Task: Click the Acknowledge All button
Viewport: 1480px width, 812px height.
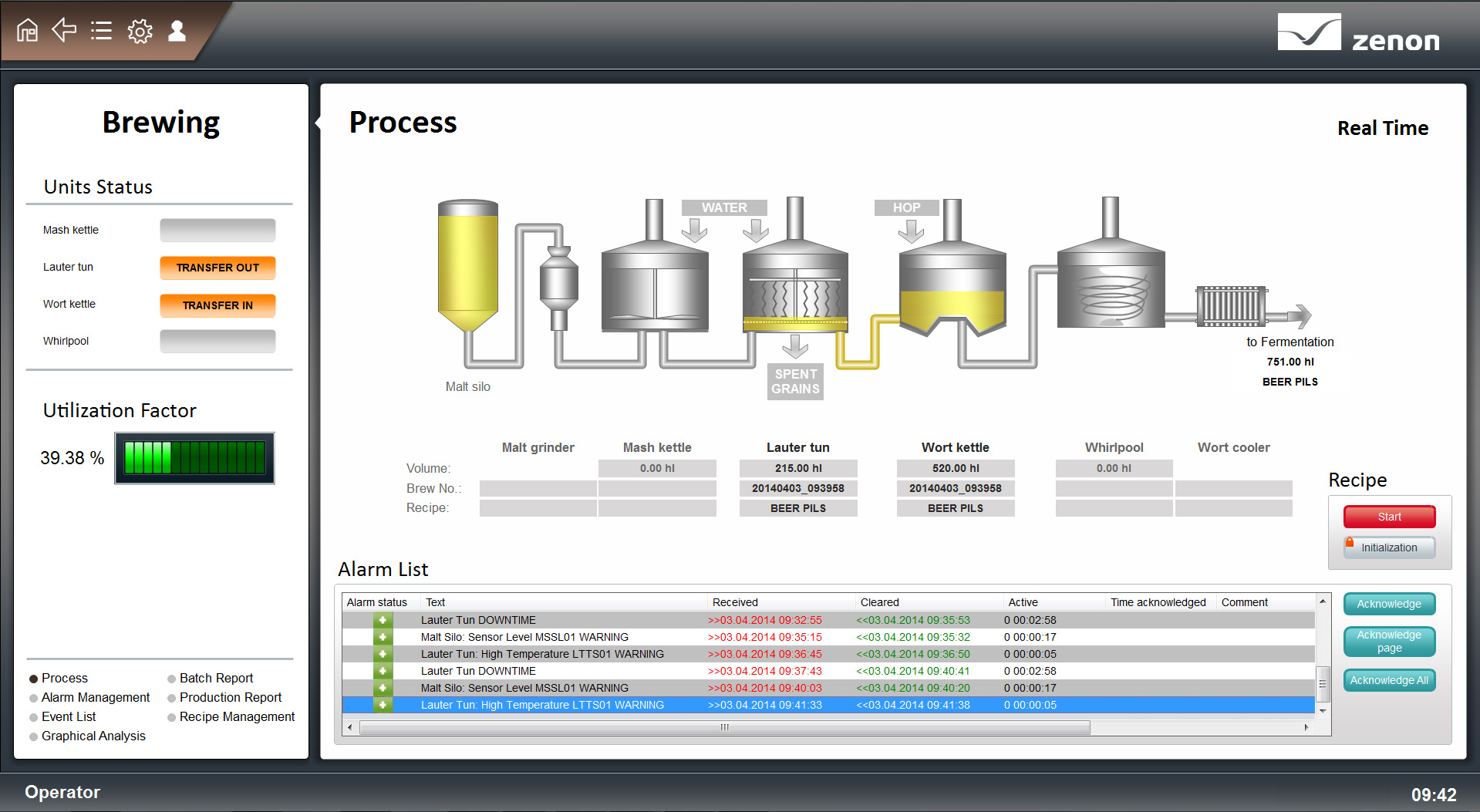Action: (1388, 680)
